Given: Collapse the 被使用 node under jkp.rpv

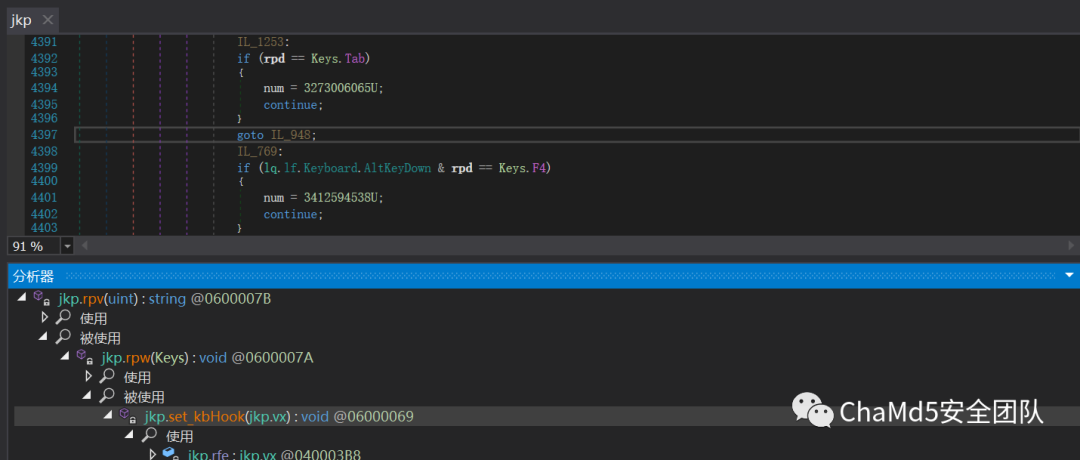Looking at the screenshot, I should coord(43,337).
